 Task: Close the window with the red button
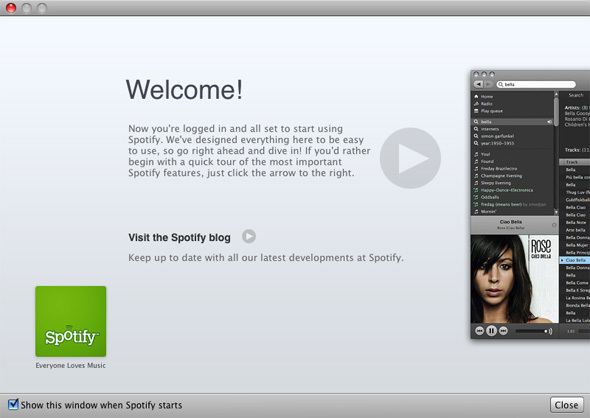[11, 8]
